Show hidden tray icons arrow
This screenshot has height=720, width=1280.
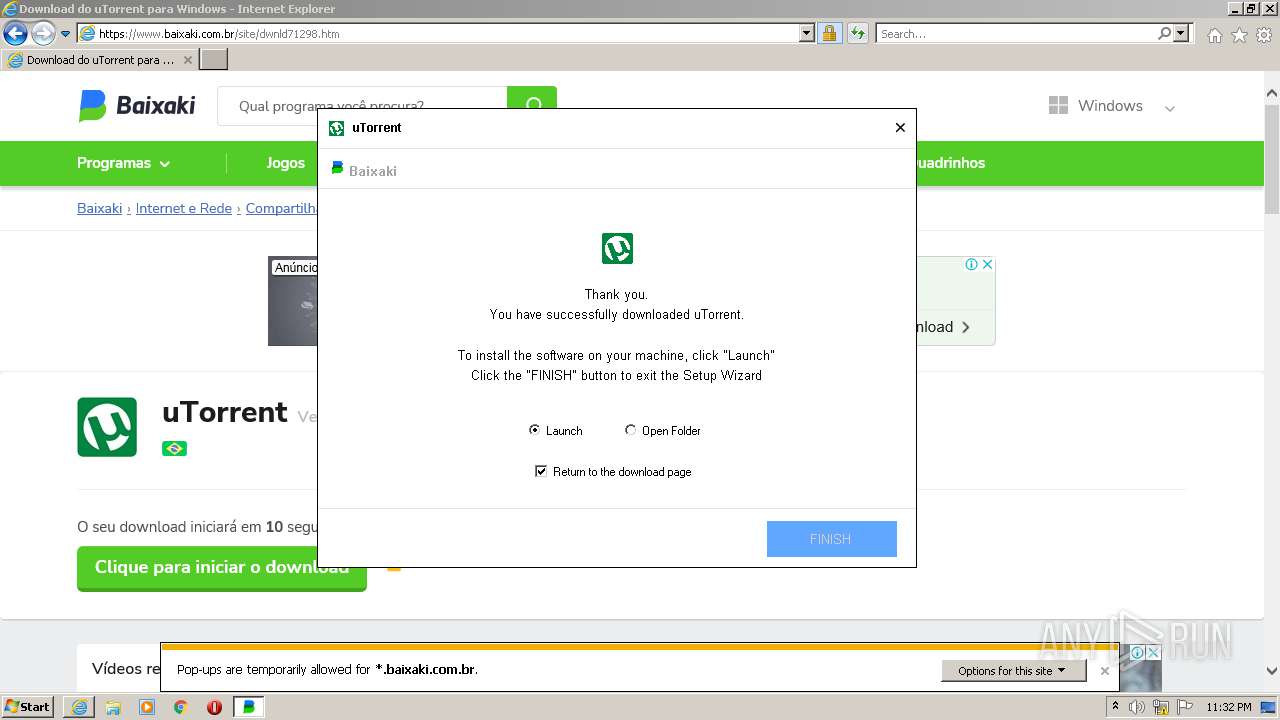(x=1115, y=707)
